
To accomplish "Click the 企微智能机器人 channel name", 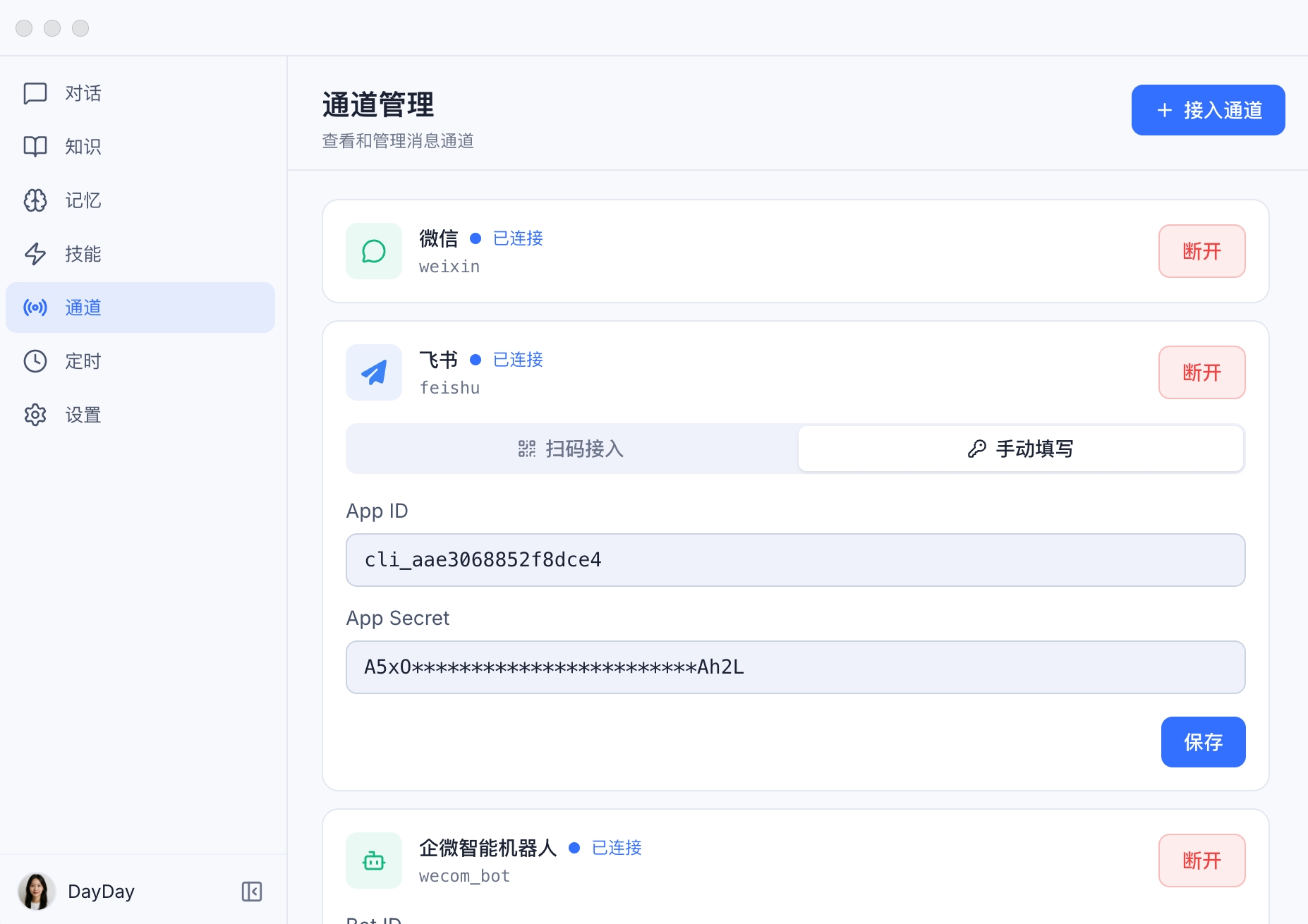I will pos(488,848).
